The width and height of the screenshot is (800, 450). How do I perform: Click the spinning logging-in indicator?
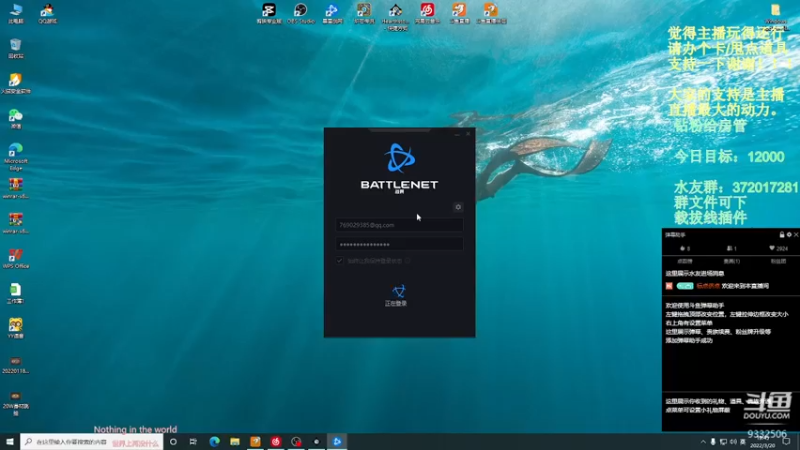pos(398,291)
